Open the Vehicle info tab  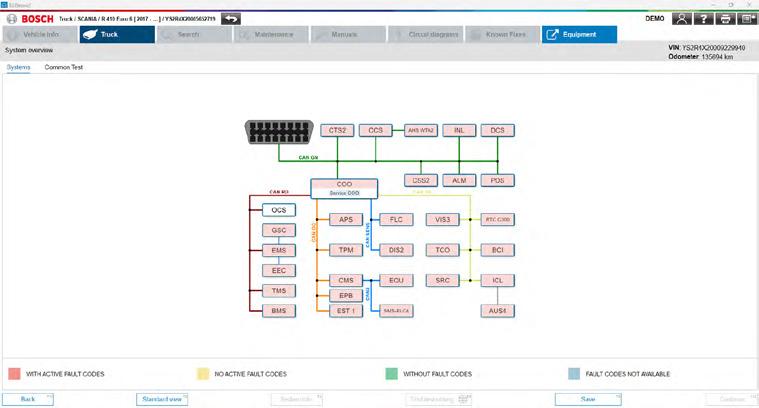coord(40,34)
